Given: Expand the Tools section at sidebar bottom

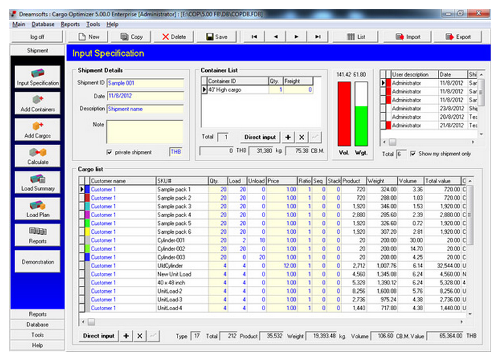Looking at the screenshot, I should [37, 335].
